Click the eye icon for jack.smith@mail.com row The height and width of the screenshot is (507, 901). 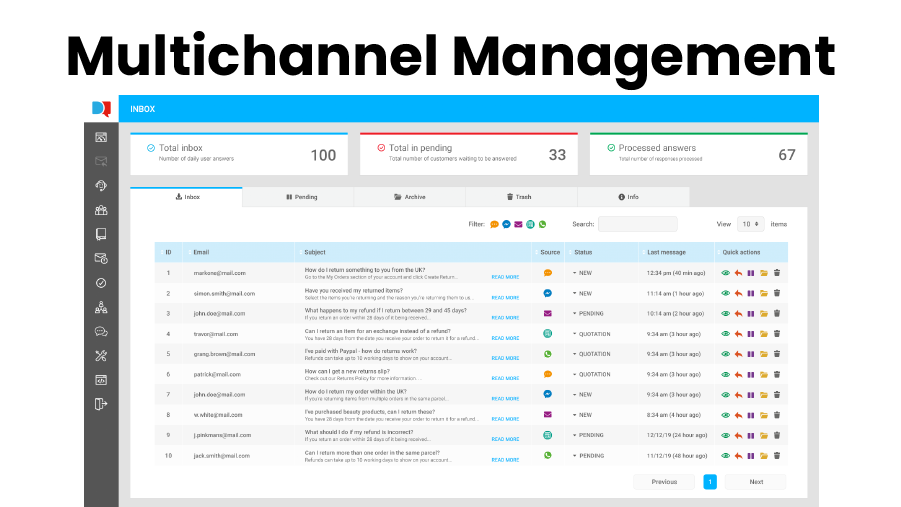tap(726, 455)
